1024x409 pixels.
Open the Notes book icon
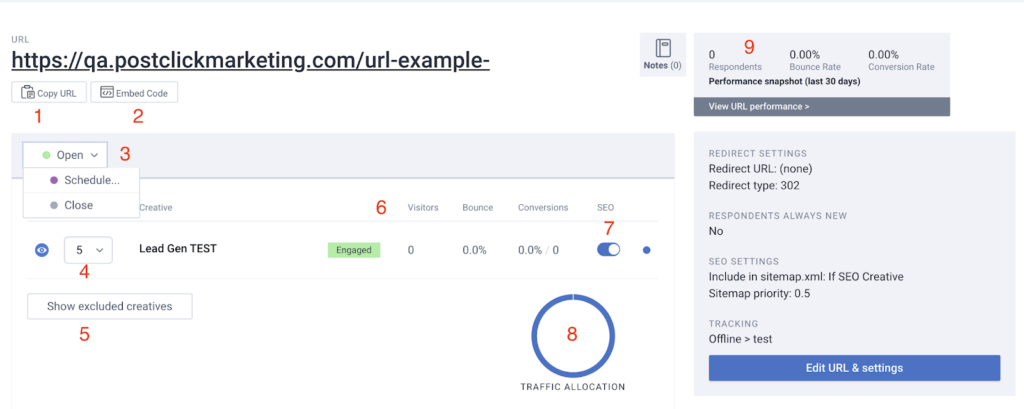point(661,50)
